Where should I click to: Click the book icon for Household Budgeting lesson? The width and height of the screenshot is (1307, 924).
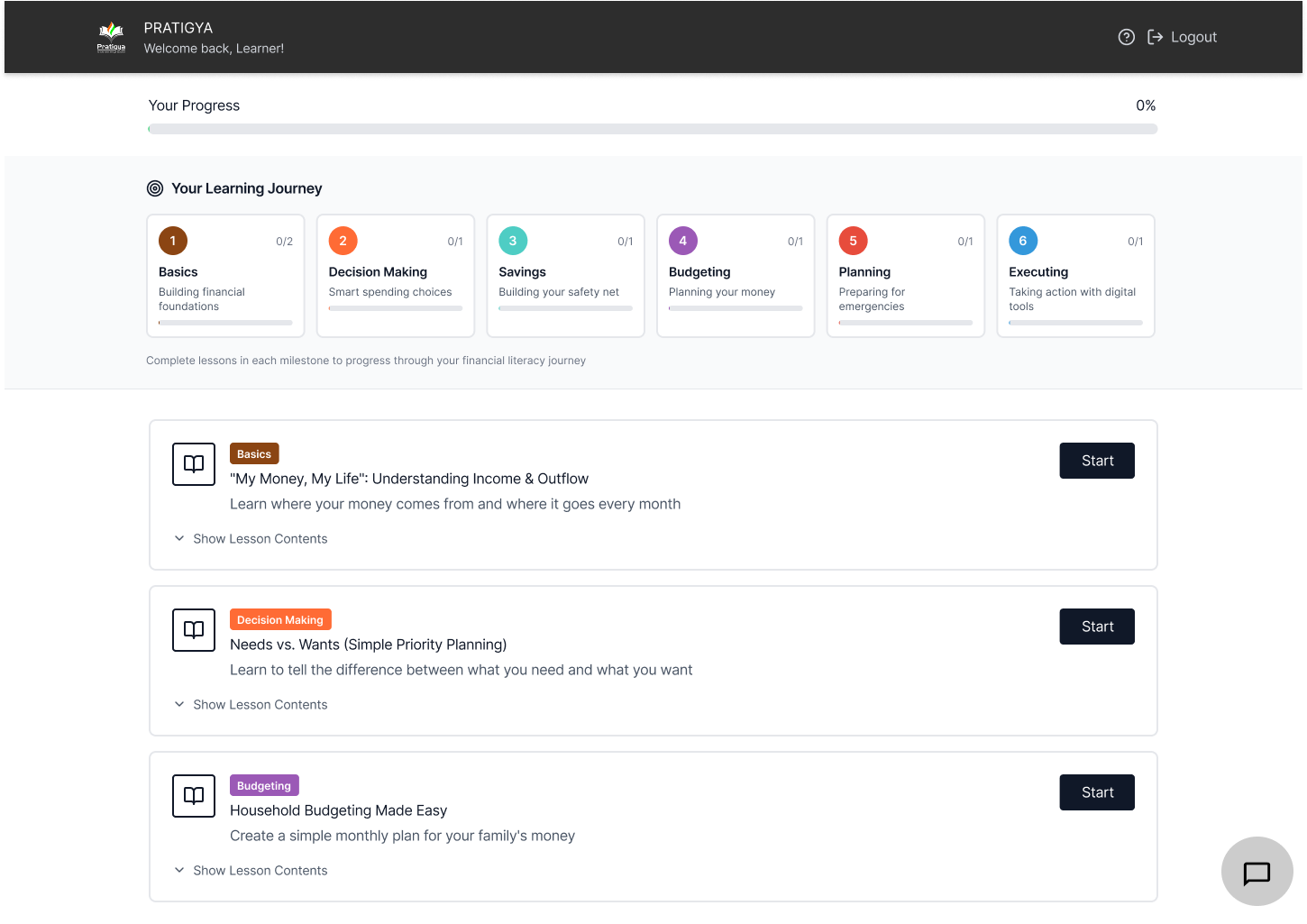pos(194,796)
